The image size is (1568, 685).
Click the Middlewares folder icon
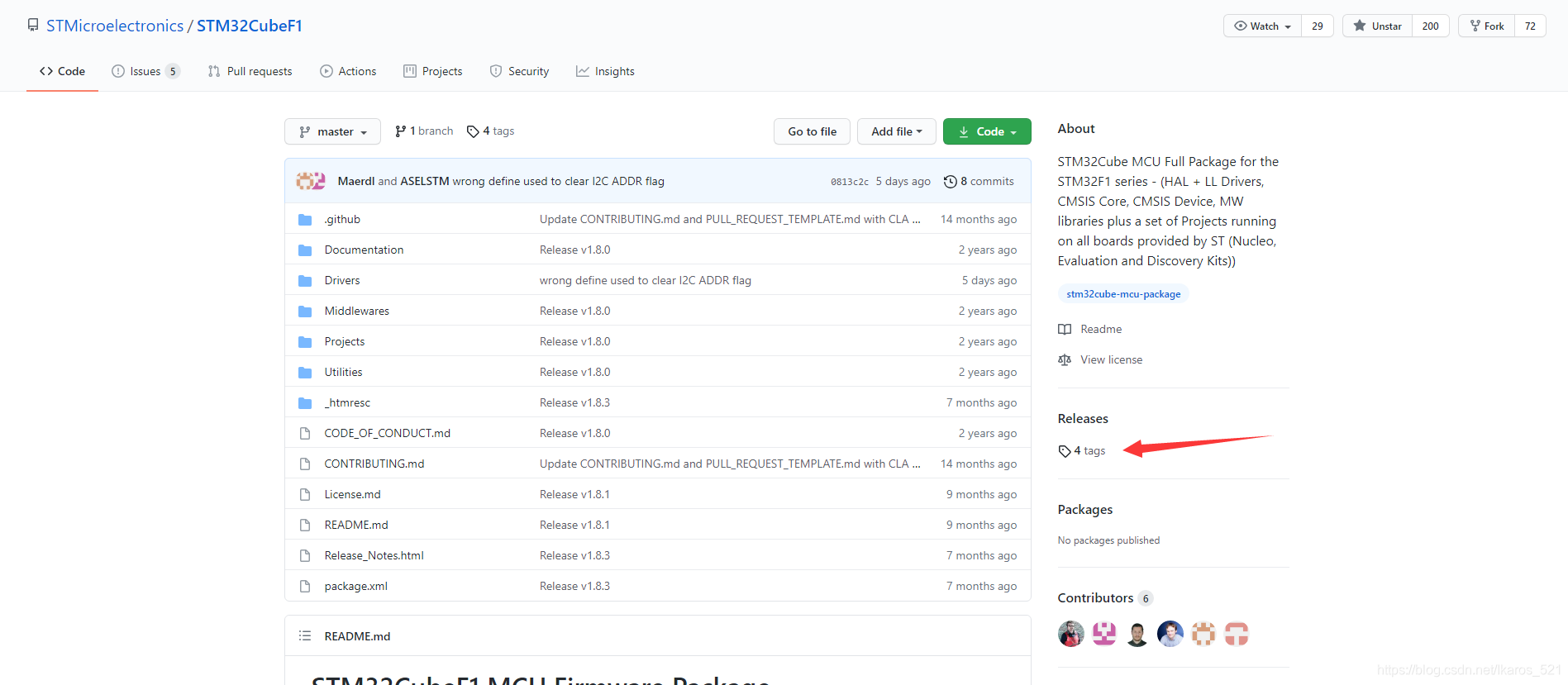[305, 312]
